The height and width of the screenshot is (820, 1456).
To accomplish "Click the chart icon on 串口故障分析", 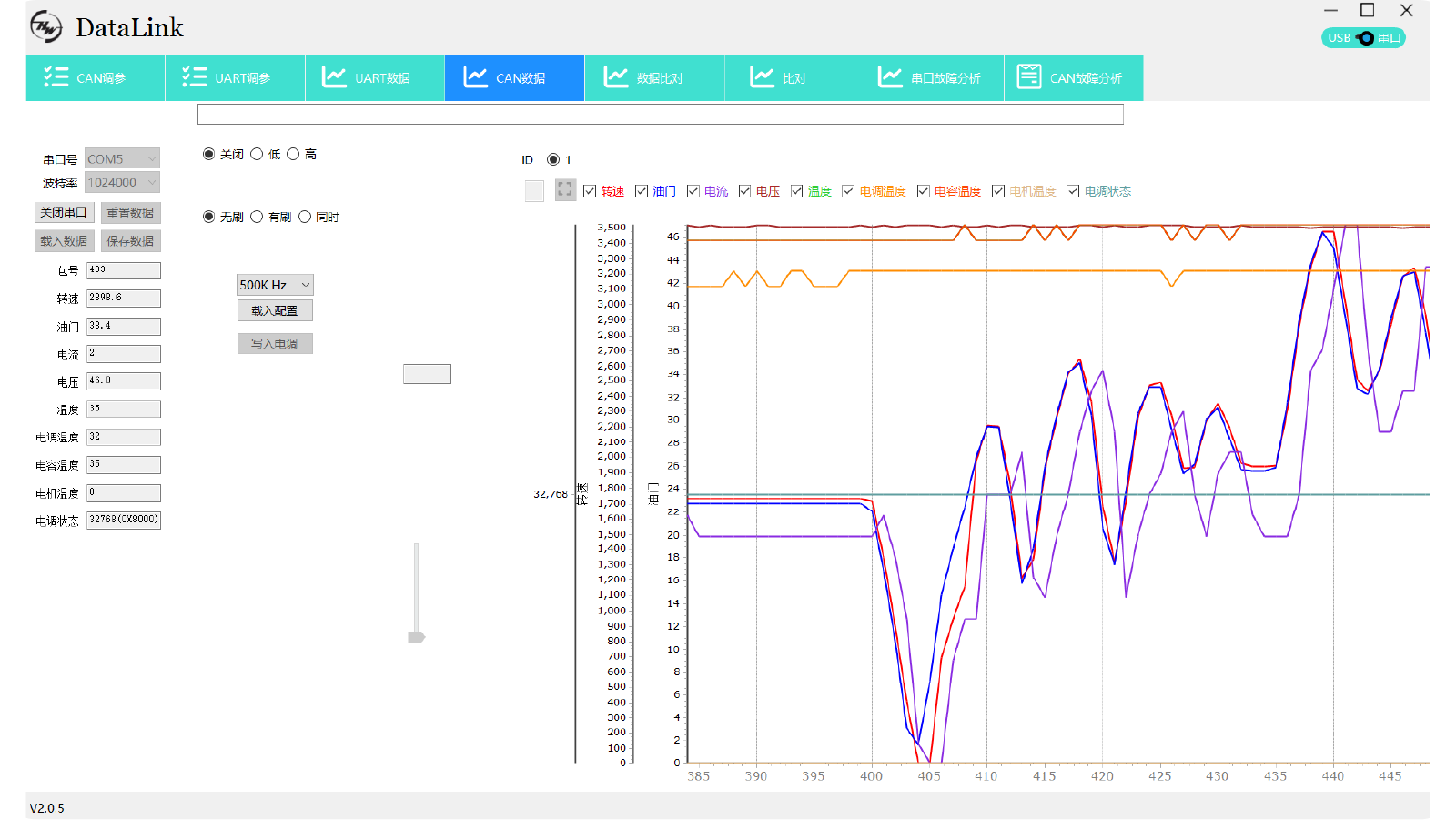I will point(890,77).
